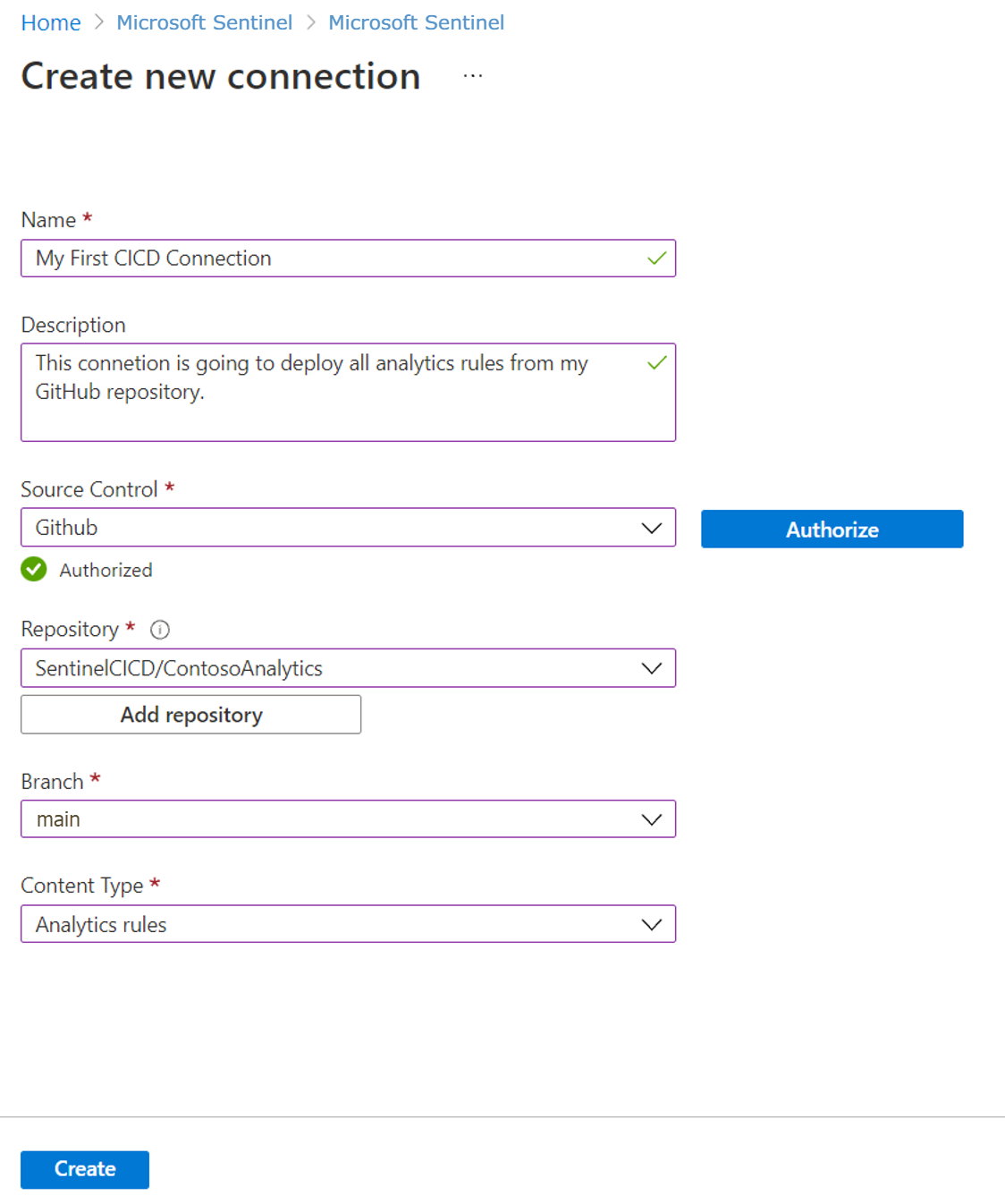Screen dimensions: 1005x1204
Task: Click the ellipsis icon next to page title
Action: coord(472,75)
